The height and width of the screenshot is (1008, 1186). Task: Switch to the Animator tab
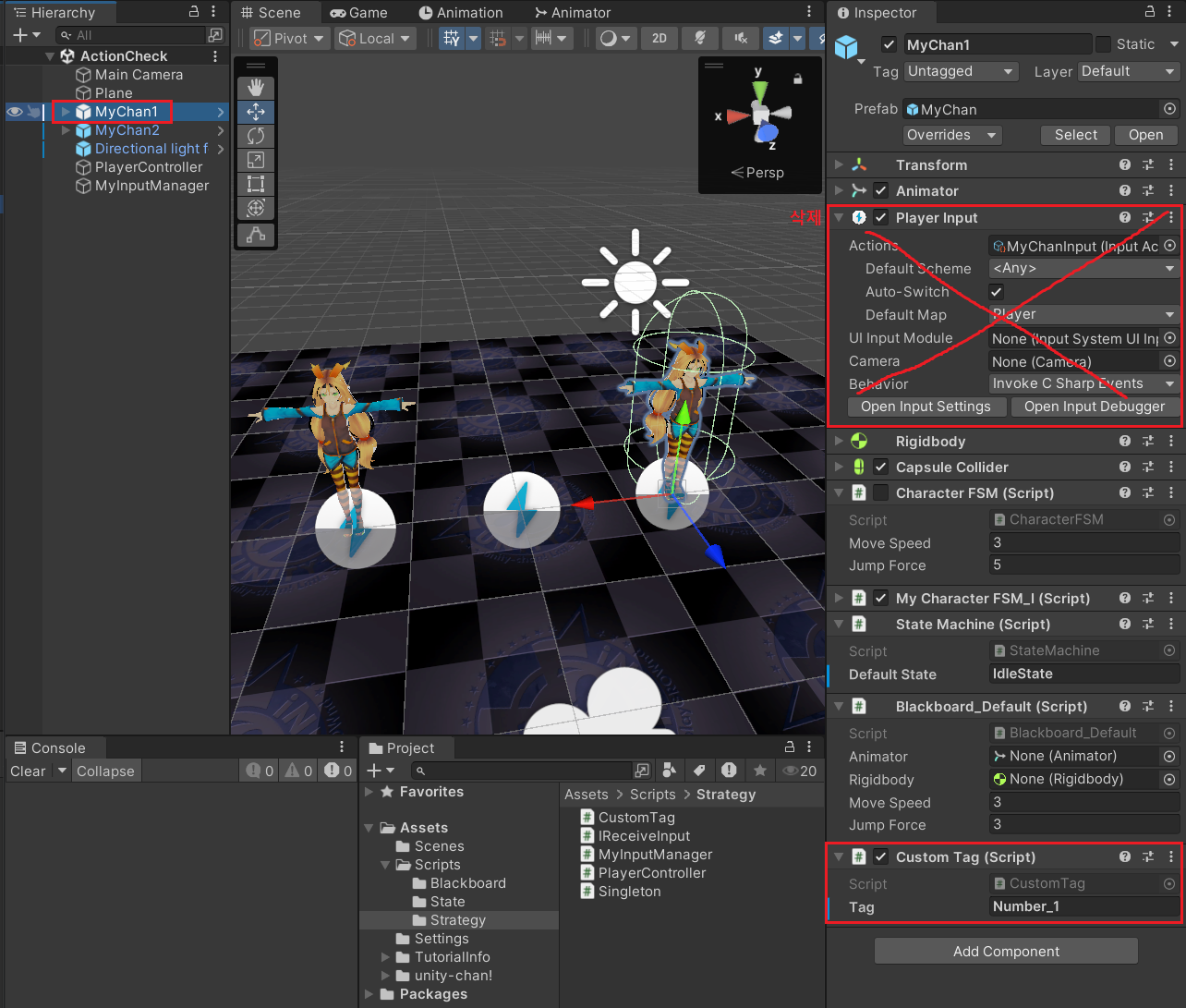tap(573, 13)
